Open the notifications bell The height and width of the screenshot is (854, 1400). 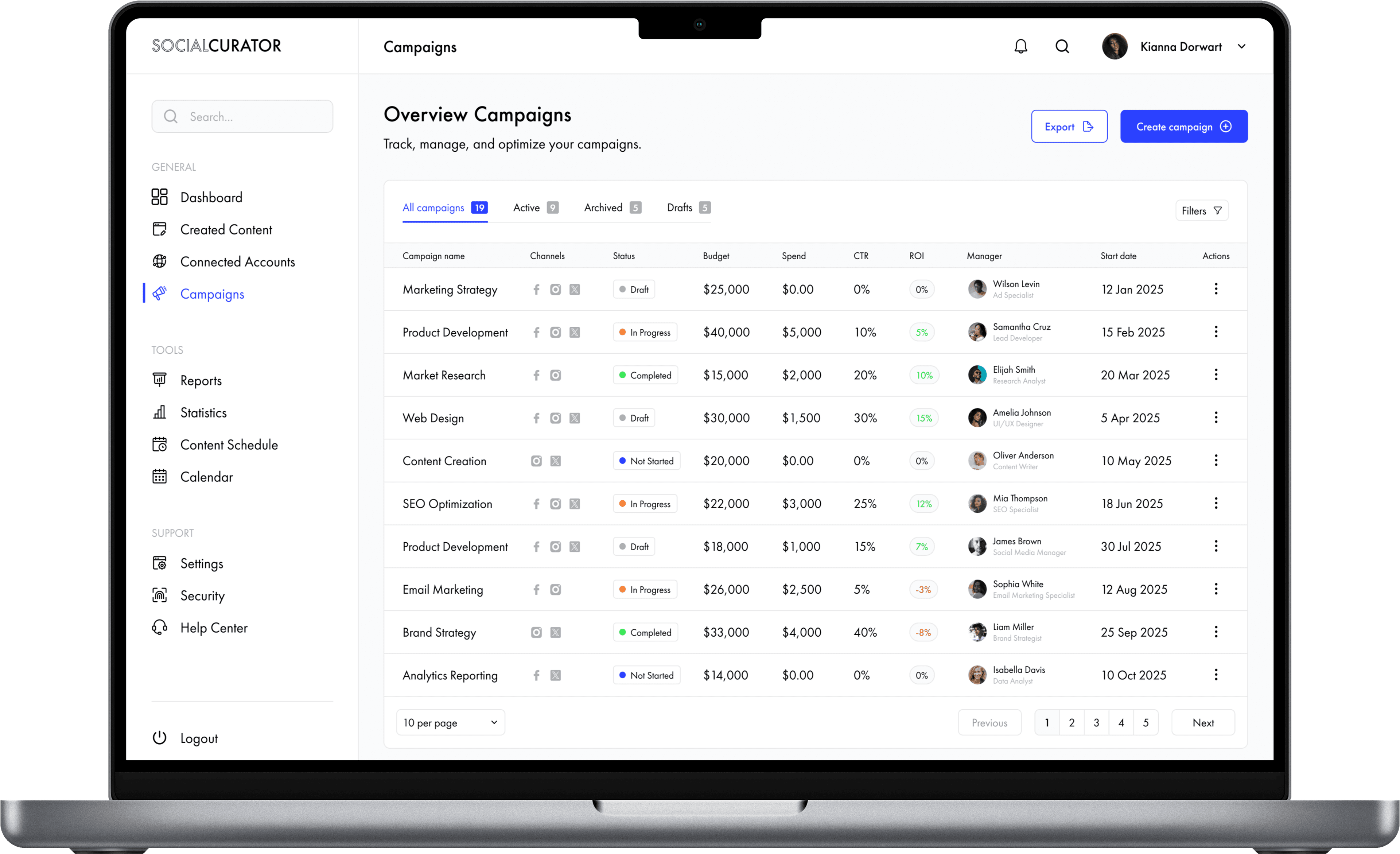click(1020, 47)
